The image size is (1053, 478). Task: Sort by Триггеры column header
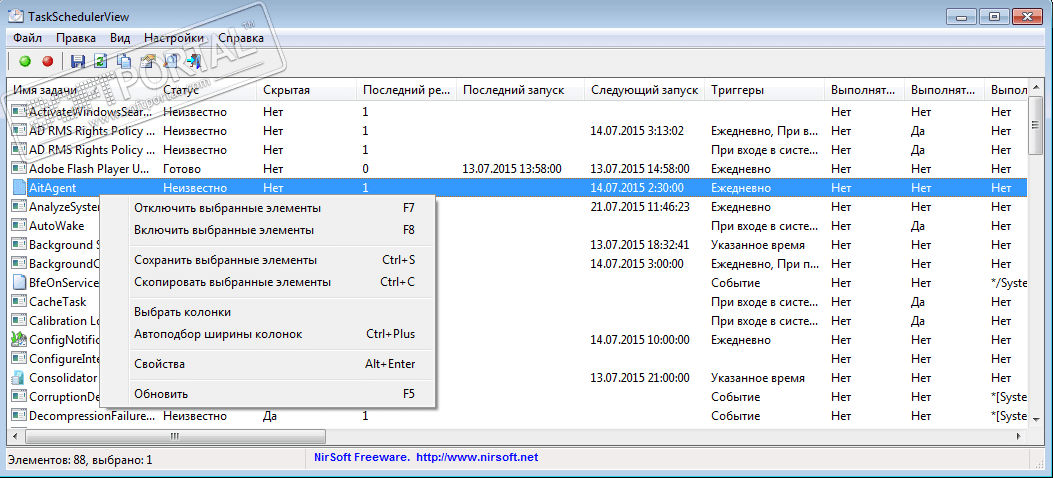(765, 90)
